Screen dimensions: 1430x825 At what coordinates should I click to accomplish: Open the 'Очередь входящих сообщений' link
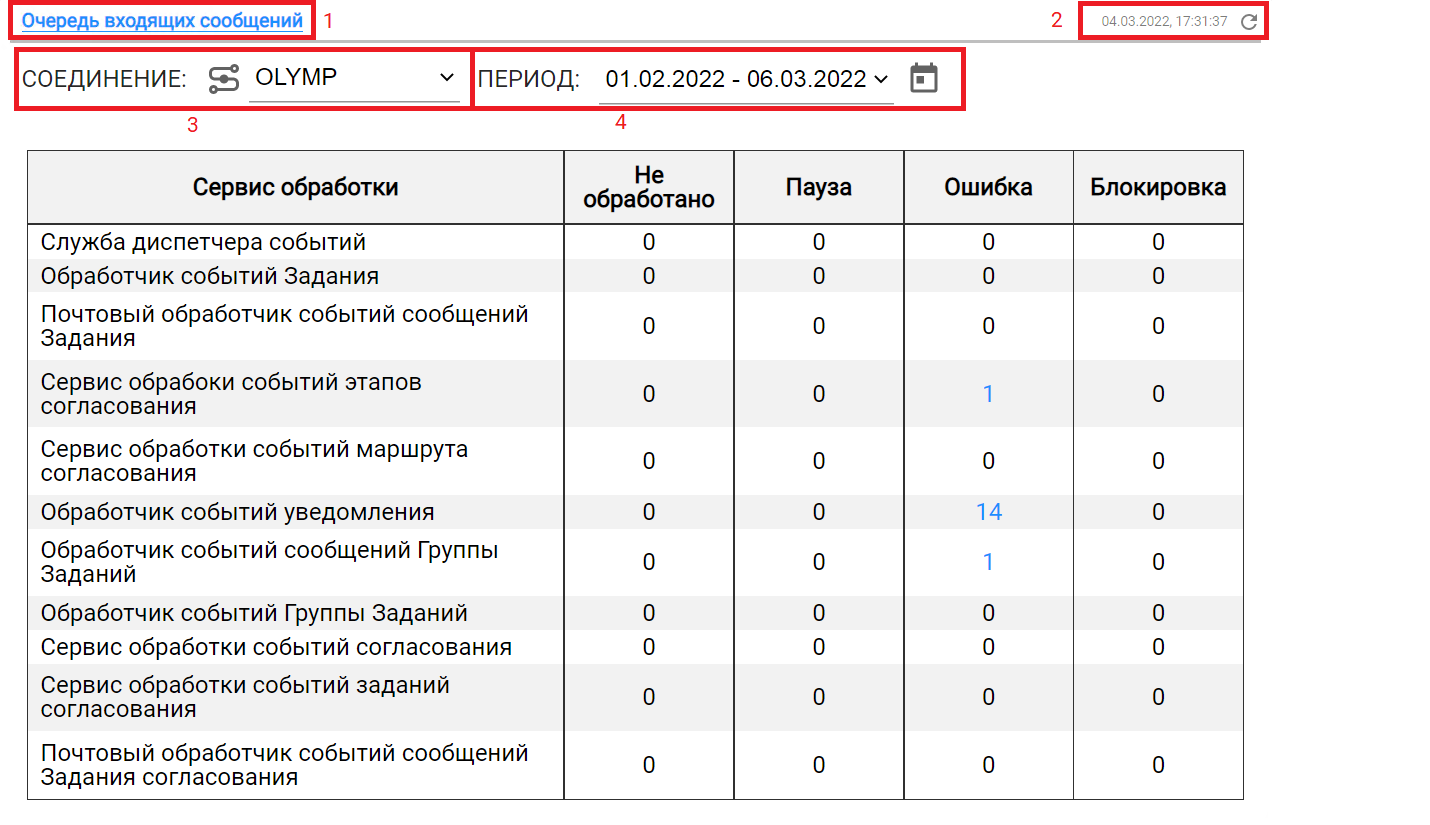click(162, 20)
